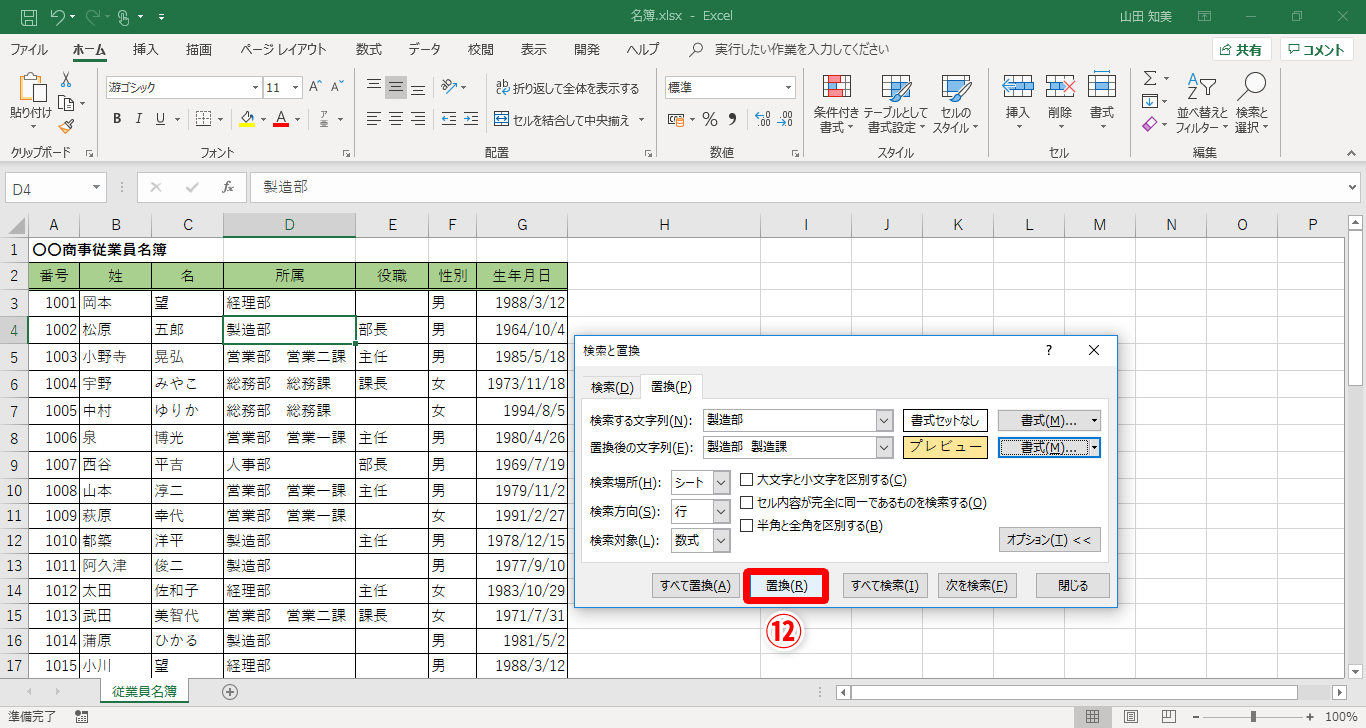Switch to the 挿入 ribbon tab

146,49
